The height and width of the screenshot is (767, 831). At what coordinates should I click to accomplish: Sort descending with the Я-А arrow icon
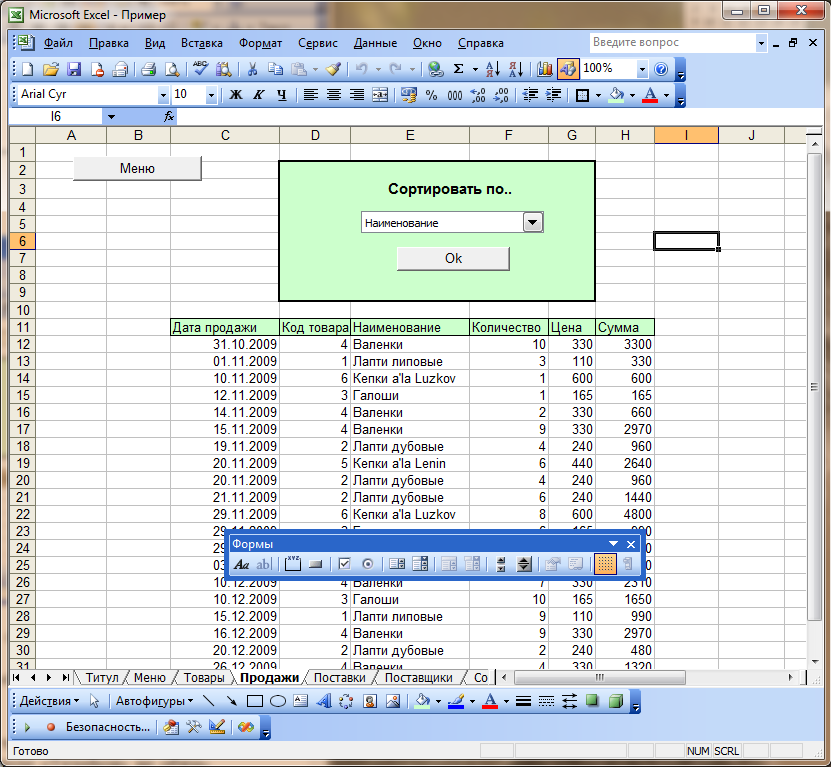point(516,69)
